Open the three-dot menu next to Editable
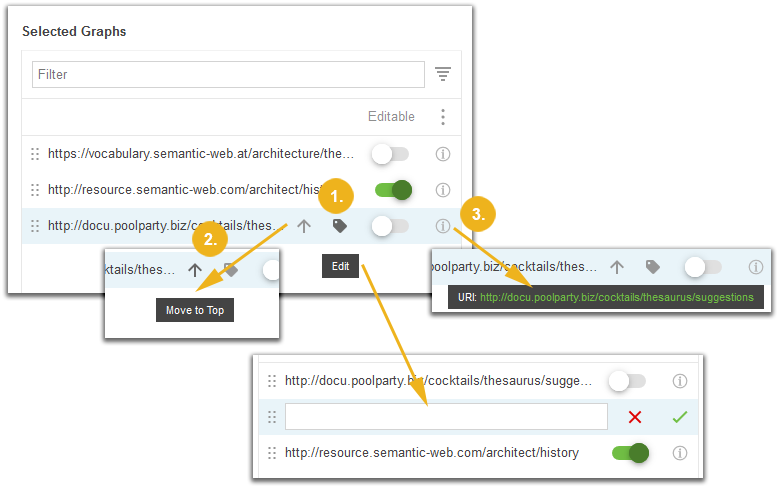 tap(443, 117)
